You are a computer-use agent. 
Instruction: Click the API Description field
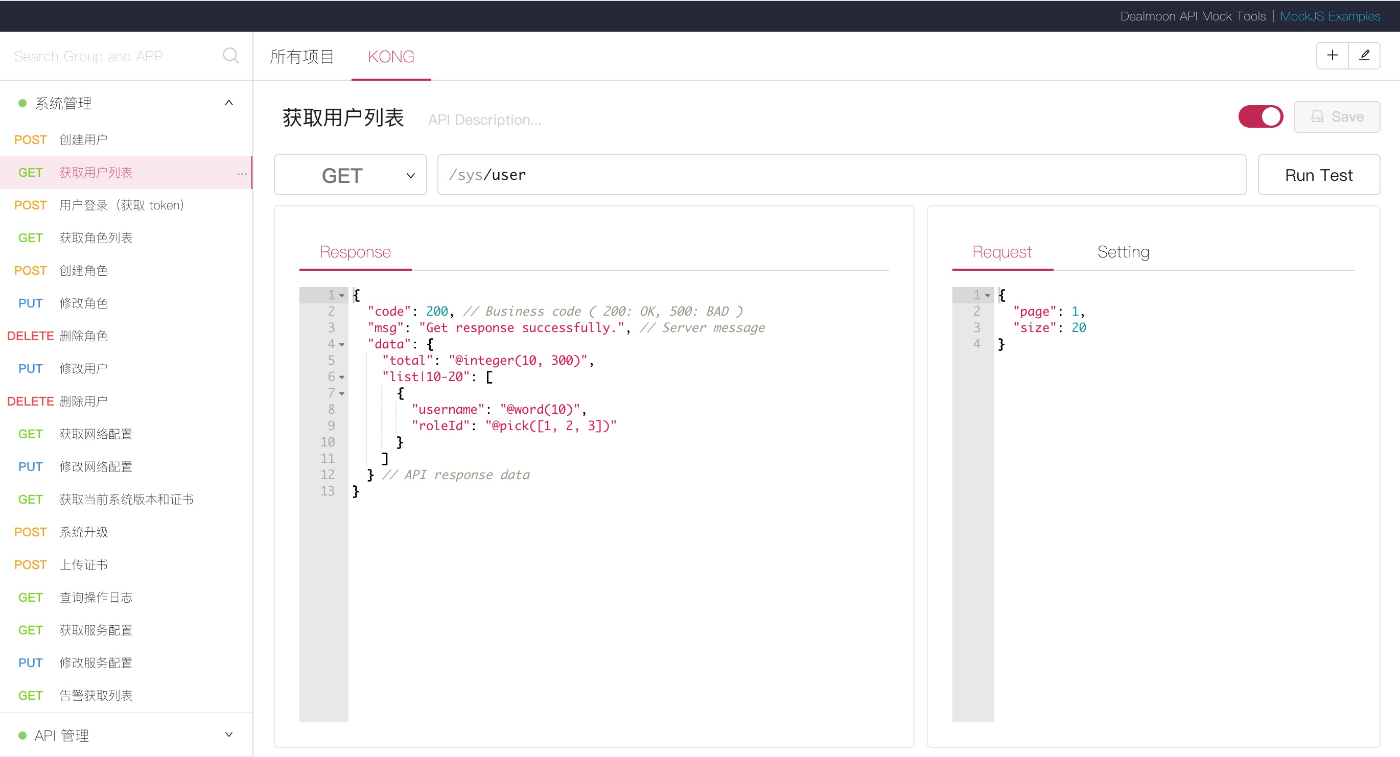coord(485,120)
